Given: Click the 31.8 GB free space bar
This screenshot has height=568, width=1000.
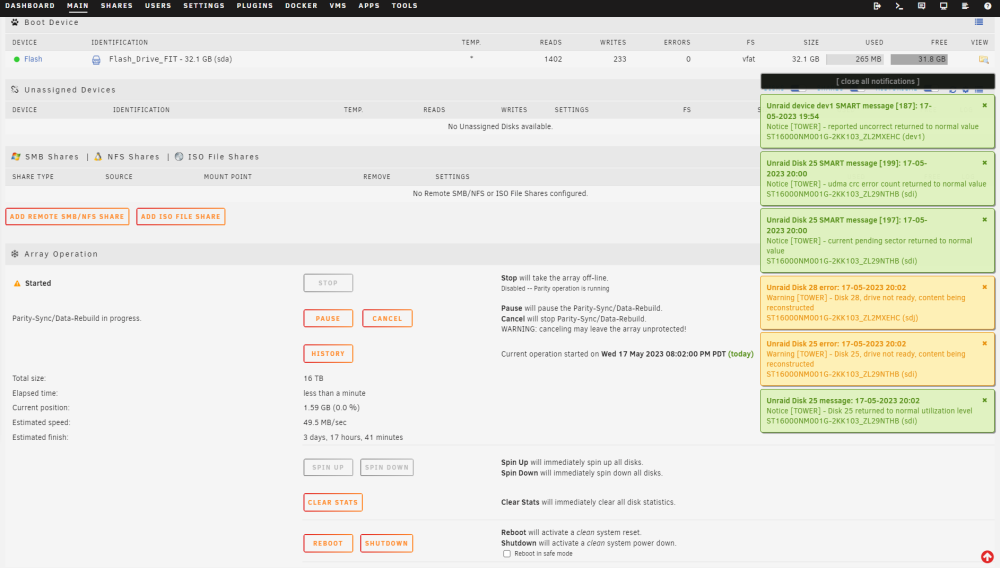Looking at the screenshot, I should click(919, 59).
